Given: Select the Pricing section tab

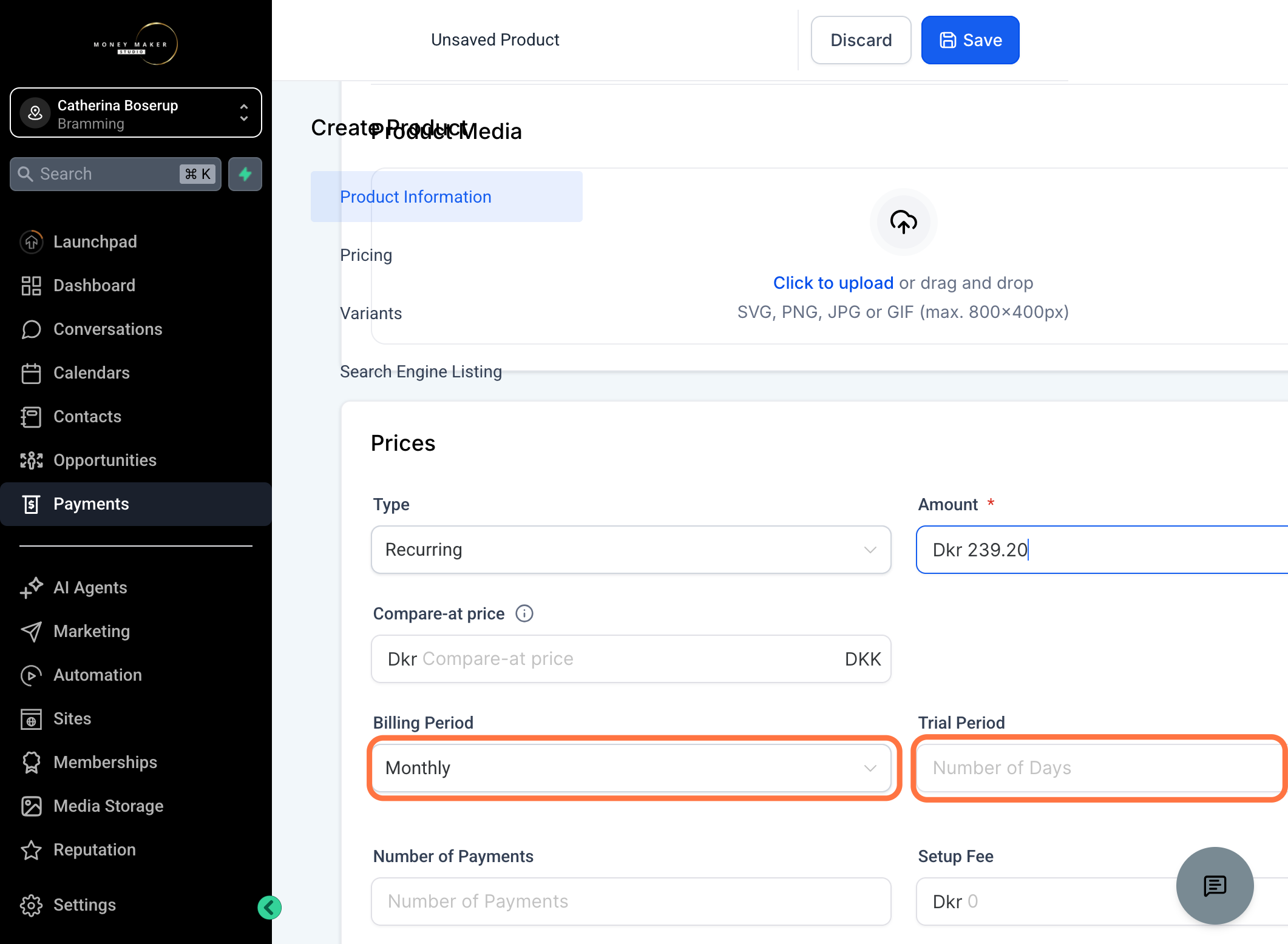Looking at the screenshot, I should click(x=366, y=255).
